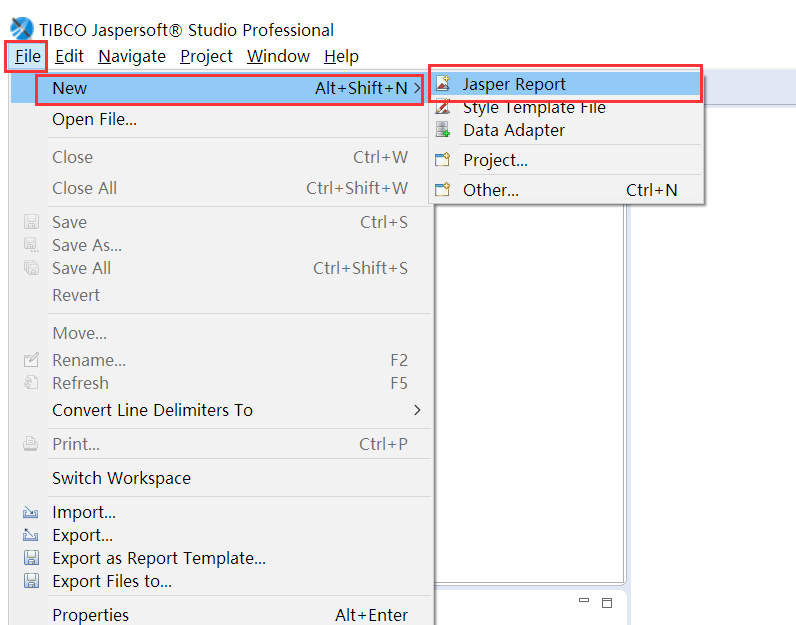This screenshot has height=625, width=796.
Task: Click the Other... wizard icon
Action: [443, 189]
